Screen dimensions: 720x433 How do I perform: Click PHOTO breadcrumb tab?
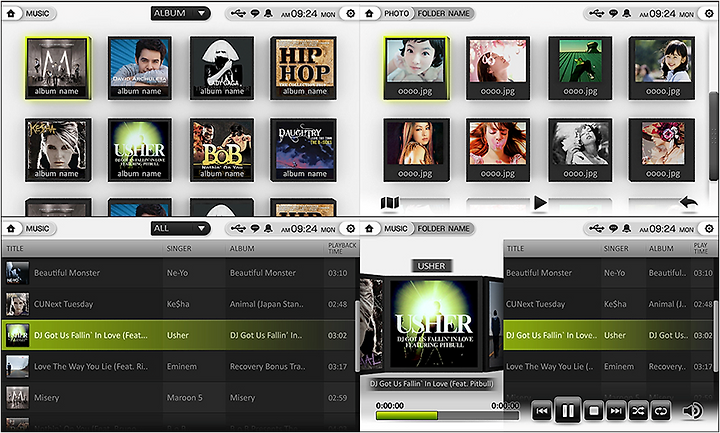(x=396, y=13)
